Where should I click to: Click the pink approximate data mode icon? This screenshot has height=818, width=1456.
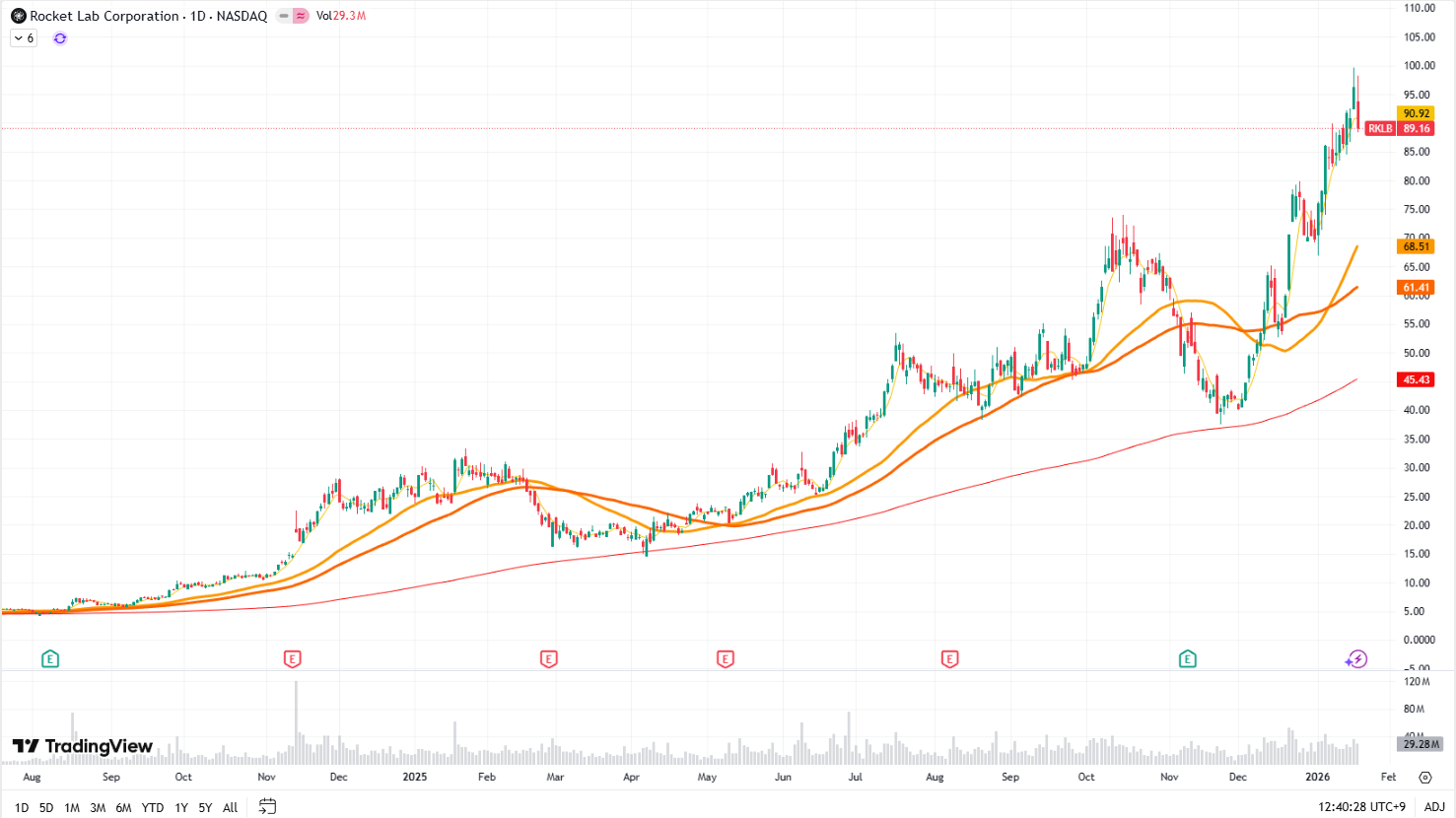(301, 16)
